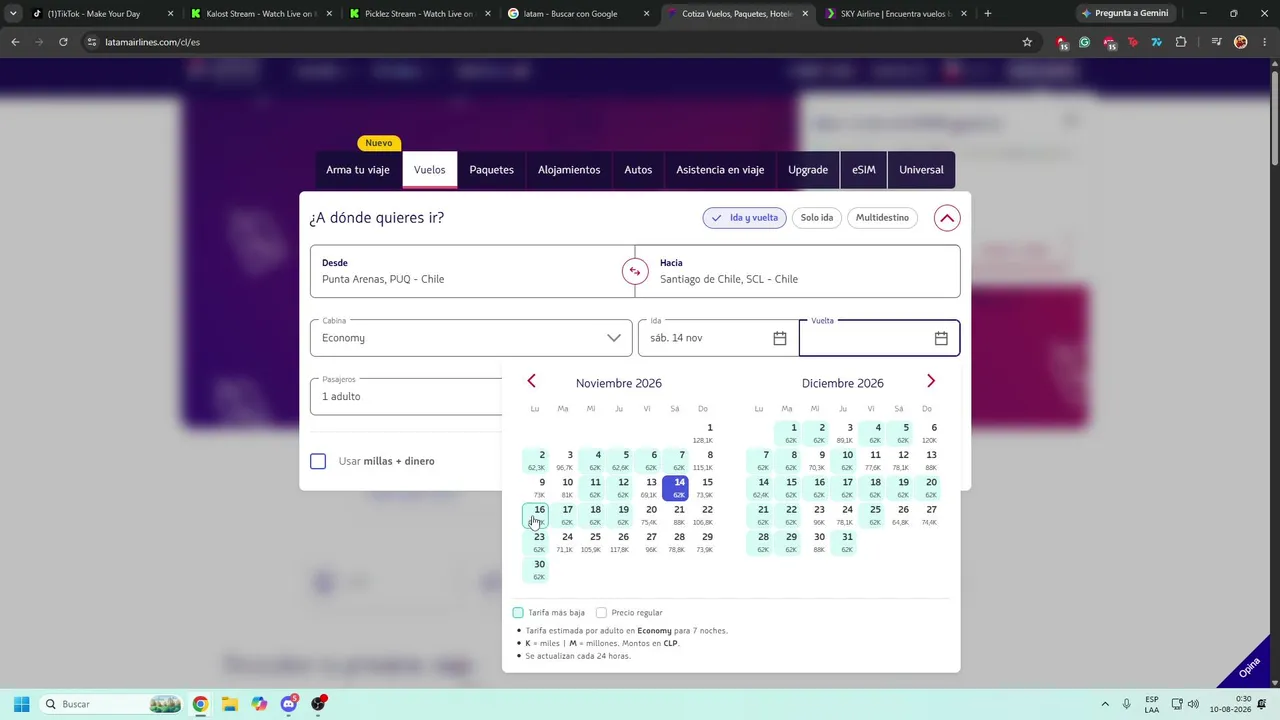Click the Opina feedback corner button

(x=1248, y=667)
